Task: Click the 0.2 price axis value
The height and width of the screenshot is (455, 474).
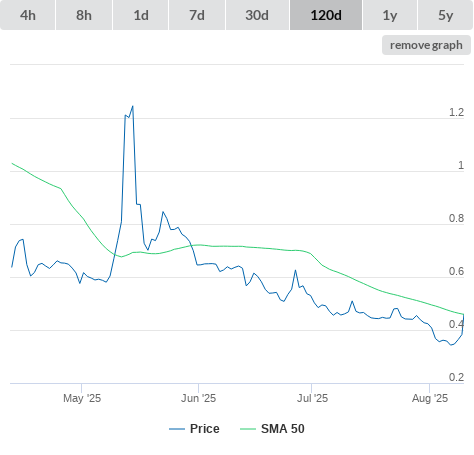Action: pyautogui.click(x=456, y=377)
